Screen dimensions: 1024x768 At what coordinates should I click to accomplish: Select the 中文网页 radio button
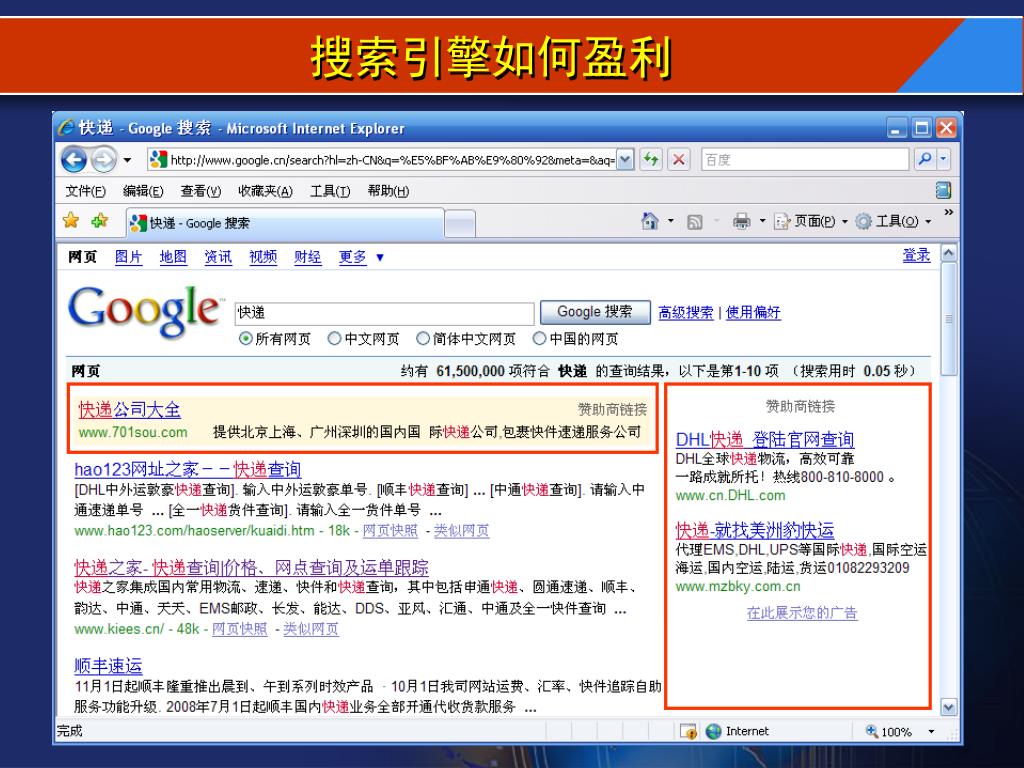click(x=334, y=338)
